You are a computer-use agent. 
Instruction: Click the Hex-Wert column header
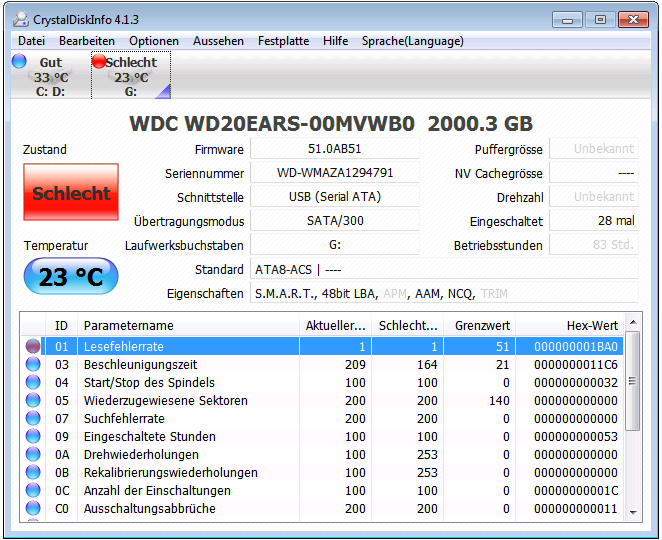[x=570, y=326]
